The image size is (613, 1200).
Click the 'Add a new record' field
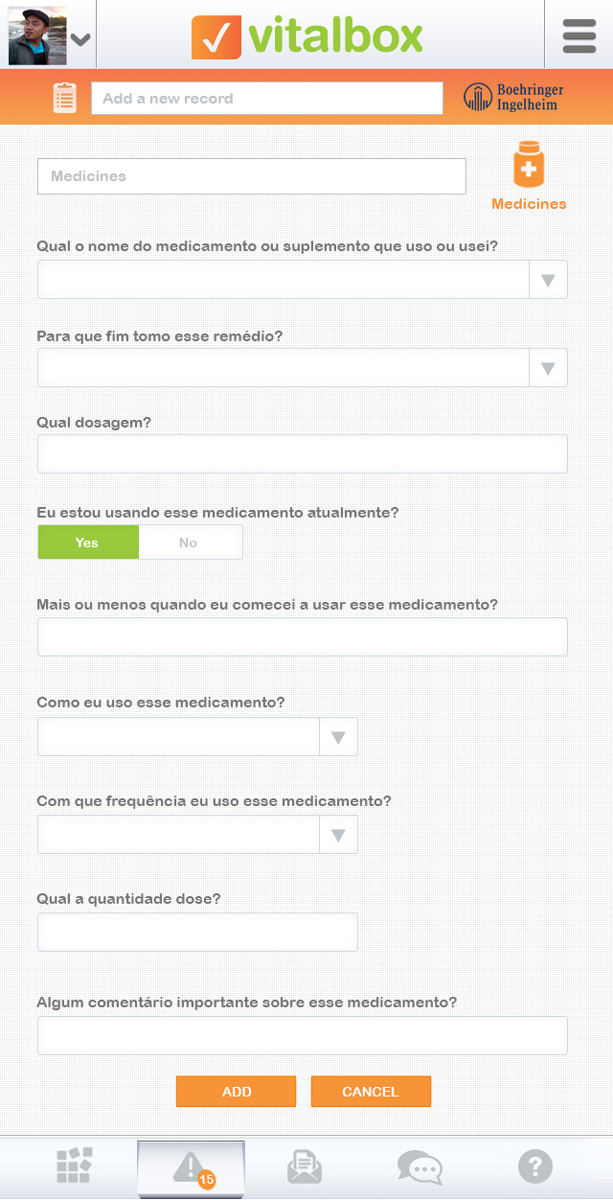(x=266, y=98)
